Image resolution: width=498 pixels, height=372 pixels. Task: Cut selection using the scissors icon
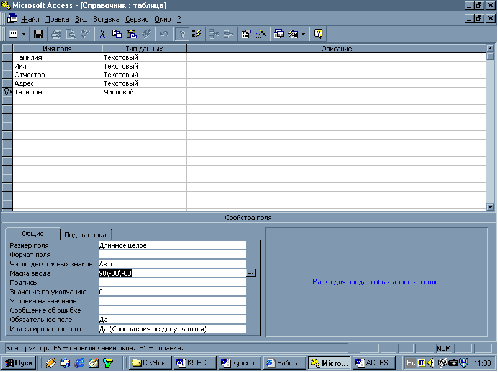102,34
